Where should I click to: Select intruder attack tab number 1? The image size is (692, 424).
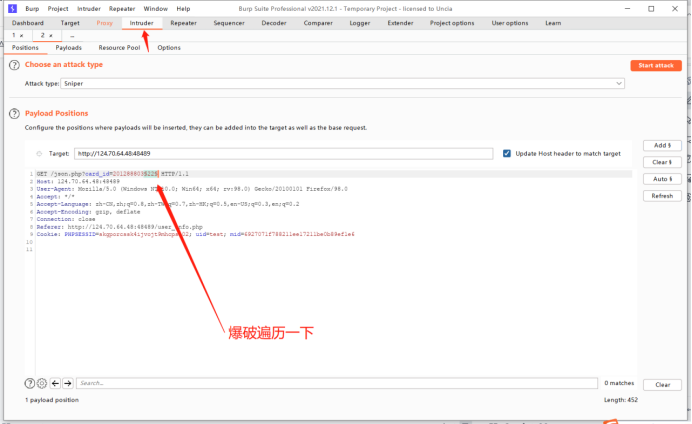coord(14,35)
